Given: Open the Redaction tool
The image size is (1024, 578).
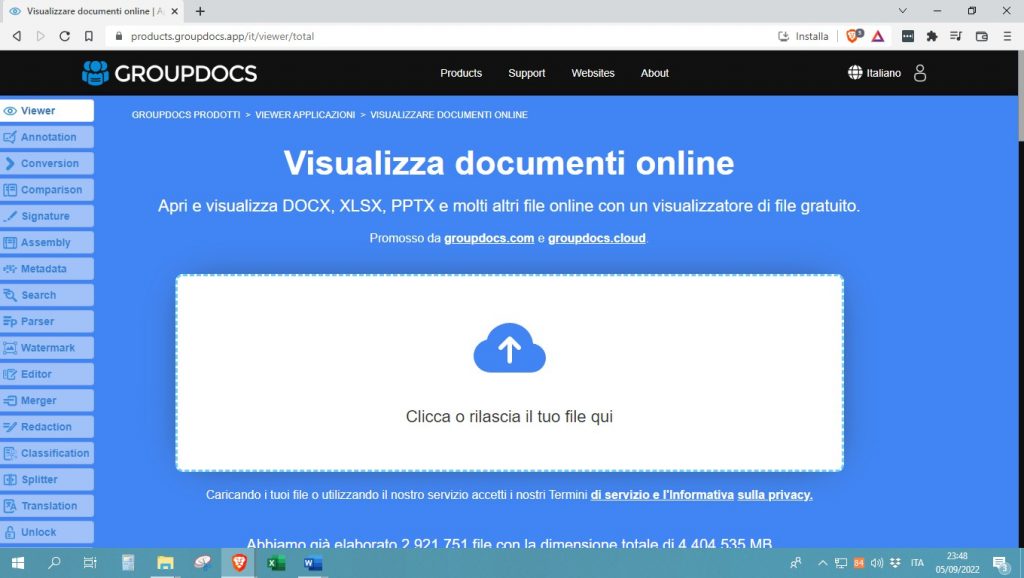Looking at the screenshot, I should [x=46, y=426].
